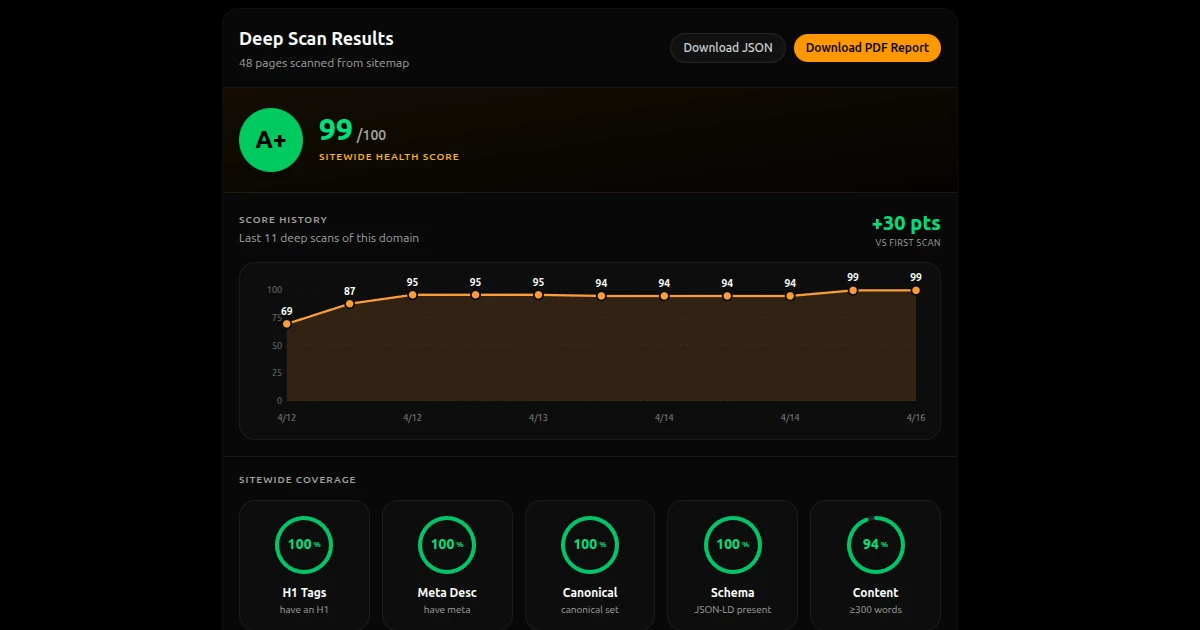The height and width of the screenshot is (630, 1200).
Task: Click the '48 pages scanned from sitemap' text
Action: tap(324, 63)
